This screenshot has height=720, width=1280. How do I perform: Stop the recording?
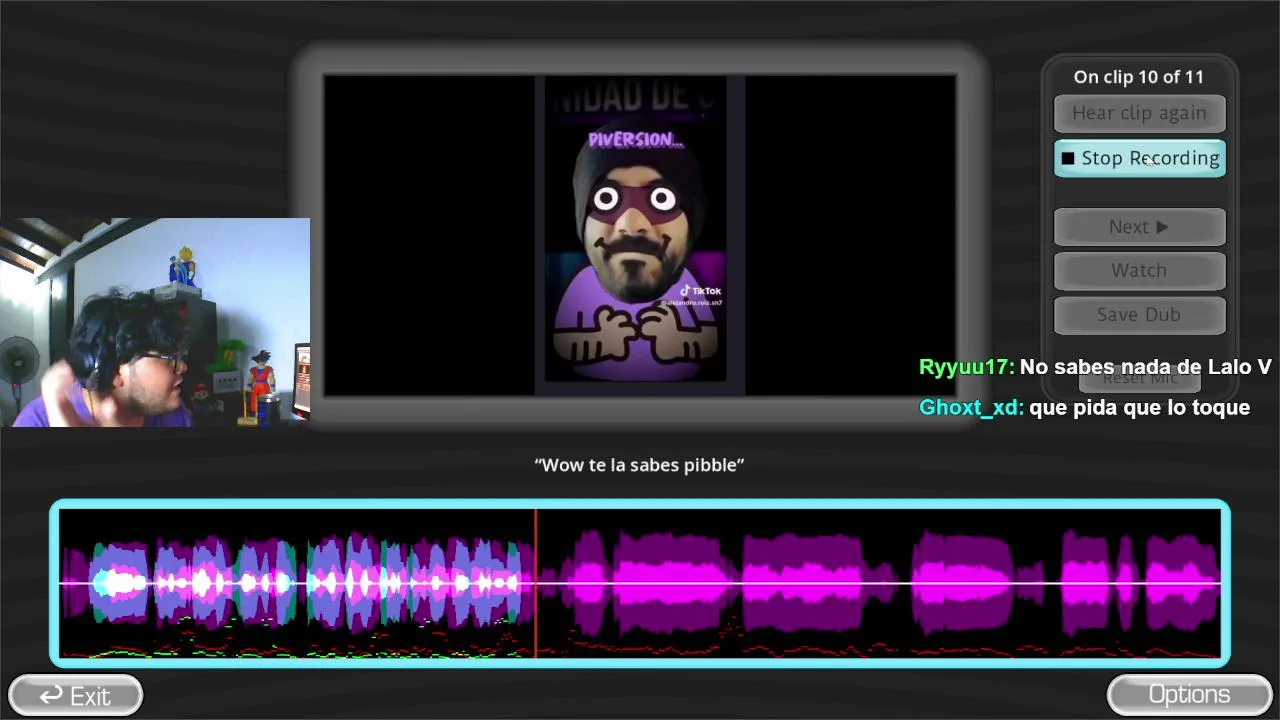[x=1139, y=158]
